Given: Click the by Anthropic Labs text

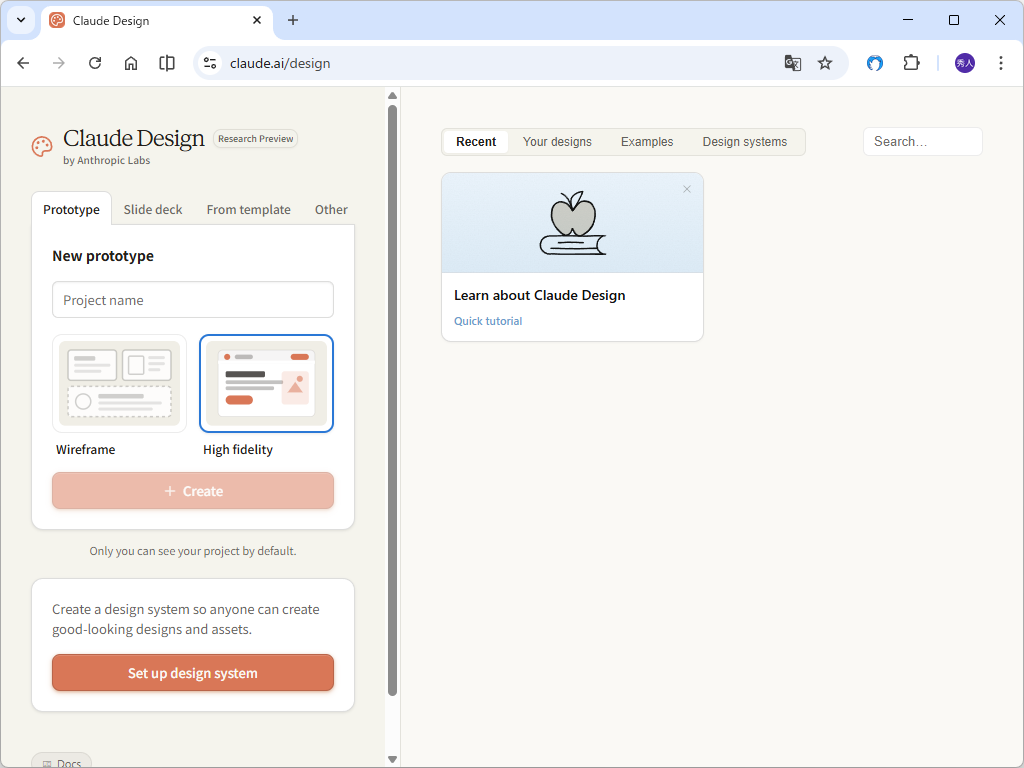Looking at the screenshot, I should (106, 161).
